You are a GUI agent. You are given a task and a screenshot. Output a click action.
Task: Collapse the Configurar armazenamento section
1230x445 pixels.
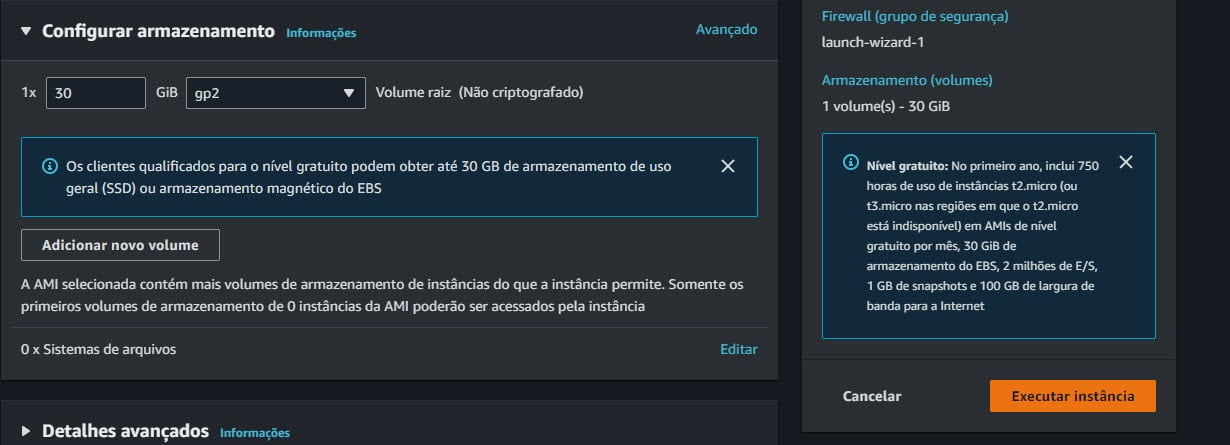(27, 31)
